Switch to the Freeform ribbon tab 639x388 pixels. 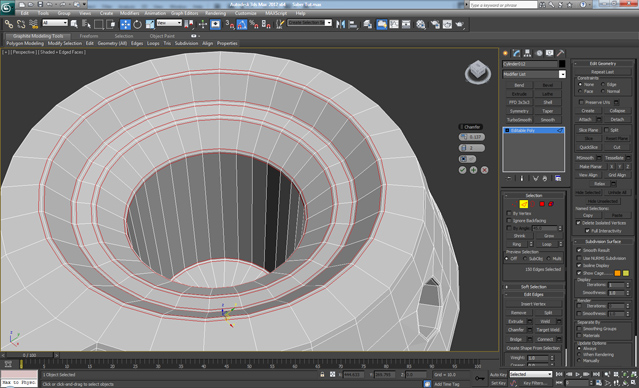point(88,36)
